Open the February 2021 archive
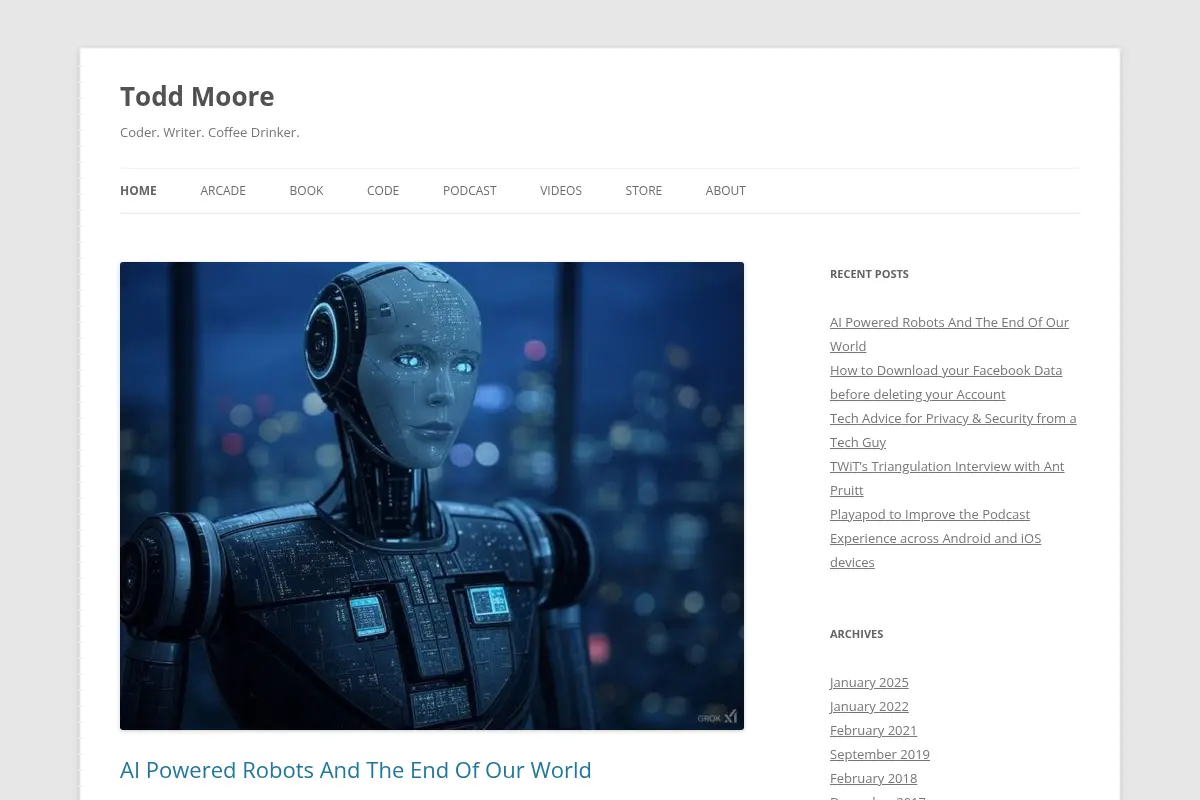The width and height of the screenshot is (1200, 800). tap(873, 730)
